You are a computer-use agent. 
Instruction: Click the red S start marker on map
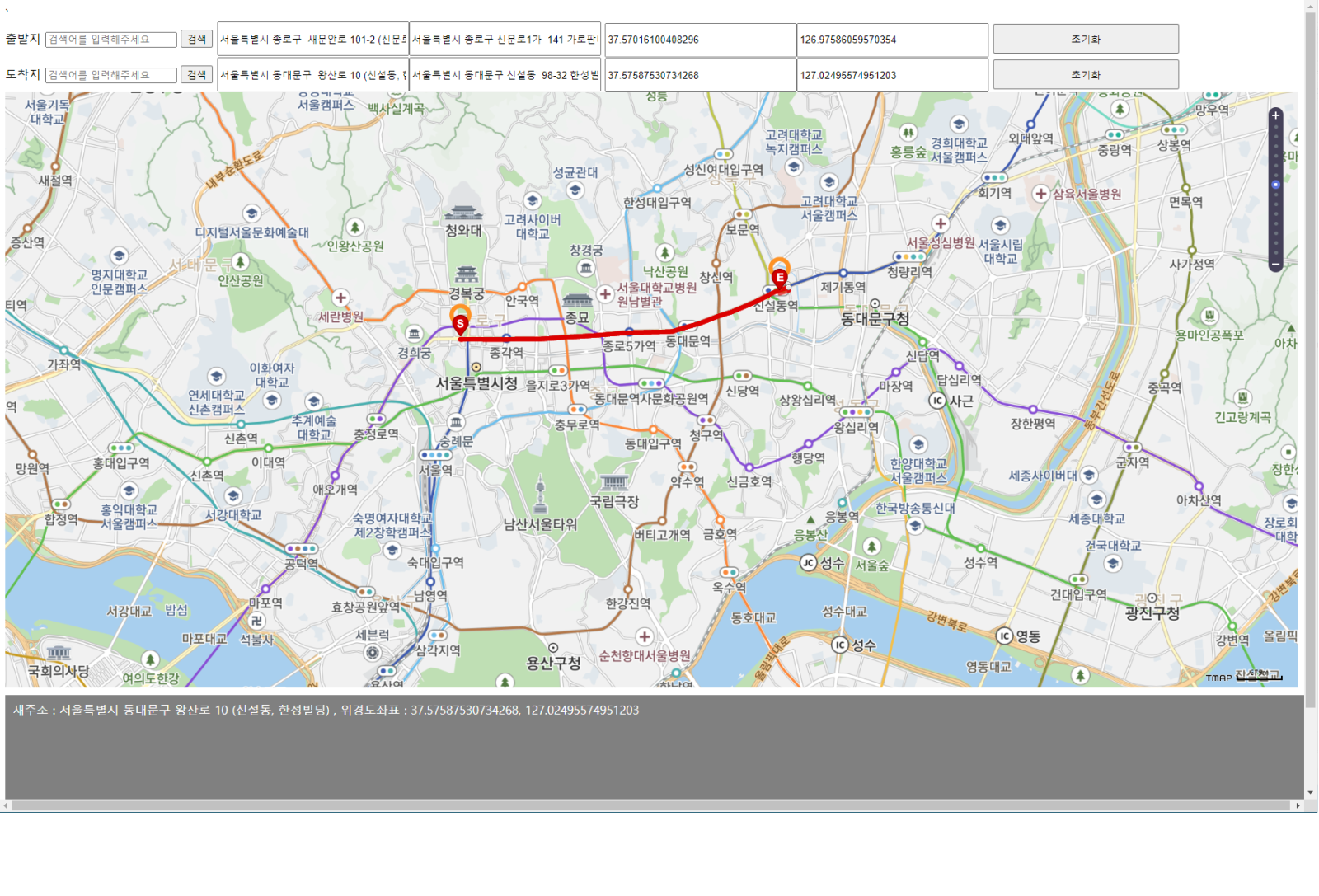(x=460, y=323)
